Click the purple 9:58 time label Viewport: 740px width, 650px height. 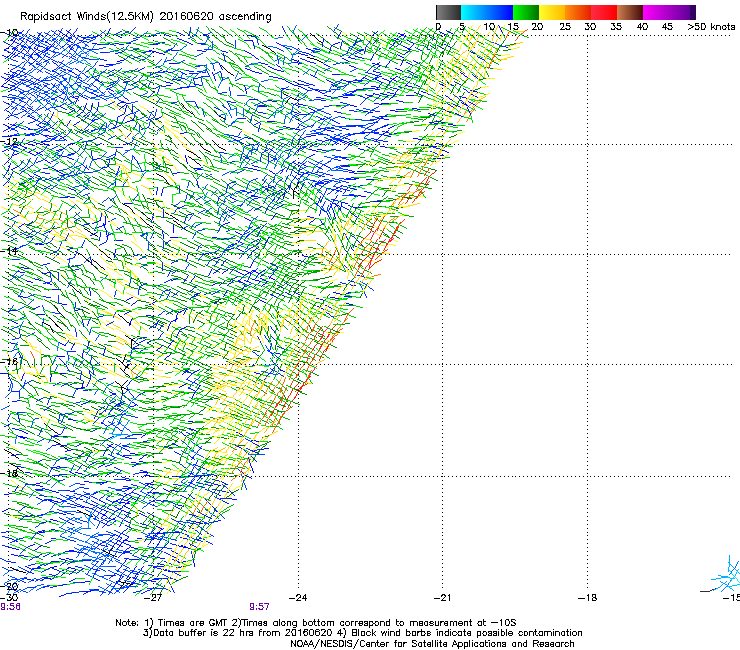[x=10, y=607]
